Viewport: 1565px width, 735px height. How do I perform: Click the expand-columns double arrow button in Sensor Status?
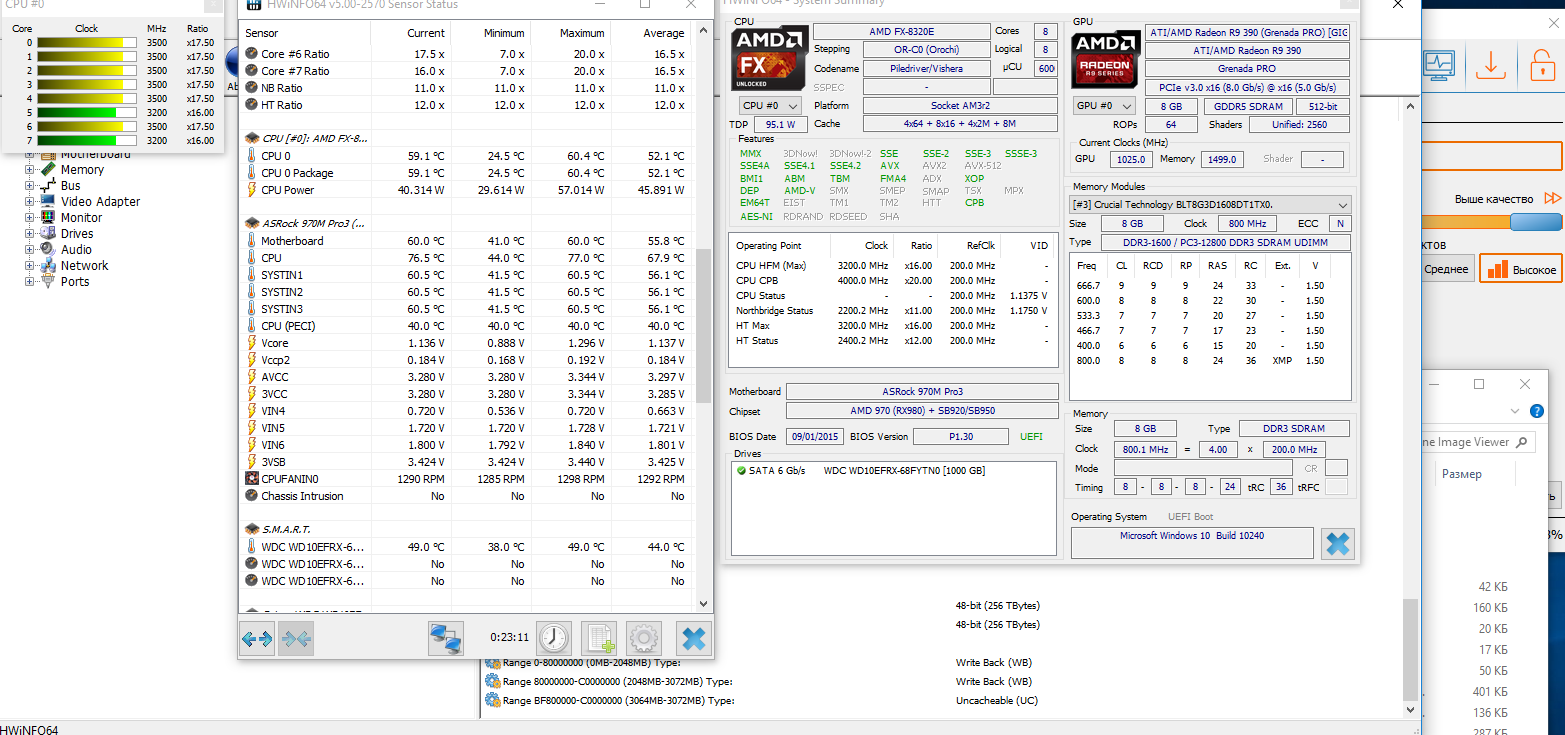point(257,637)
